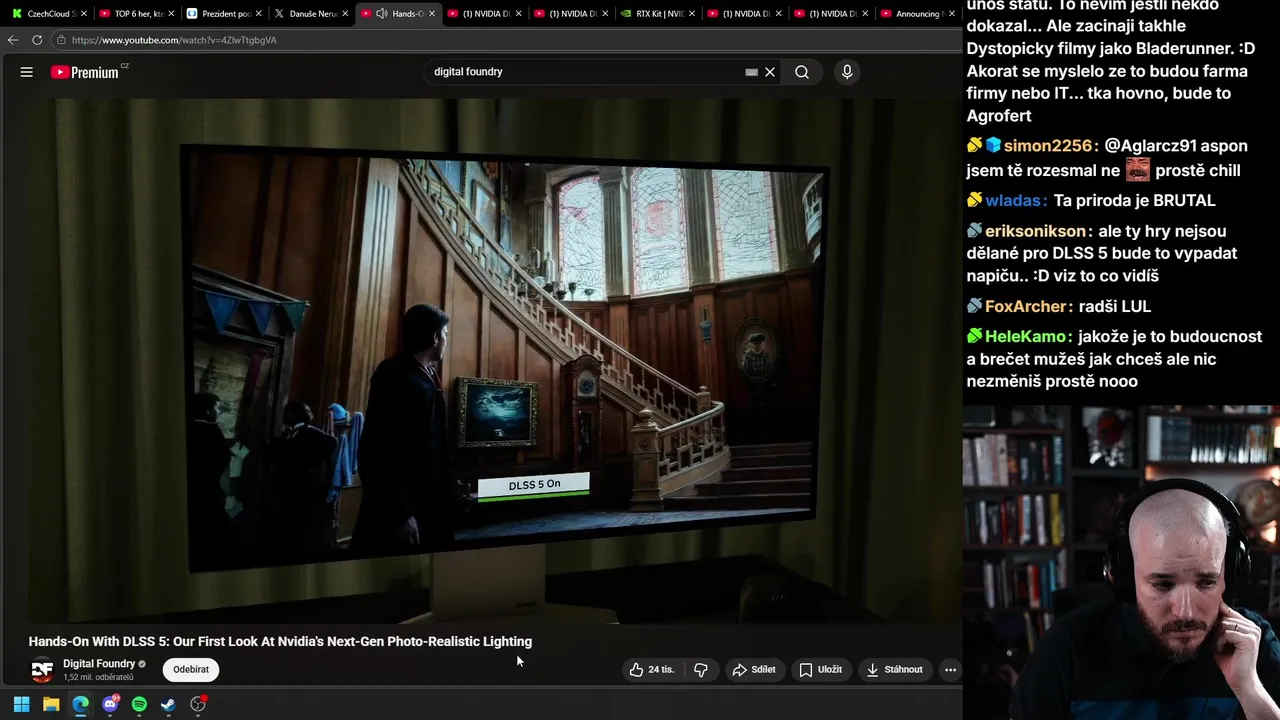This screenshot has width=1280, height=720.
Task: Go back with browser back arrow
Action: point(12,40)
